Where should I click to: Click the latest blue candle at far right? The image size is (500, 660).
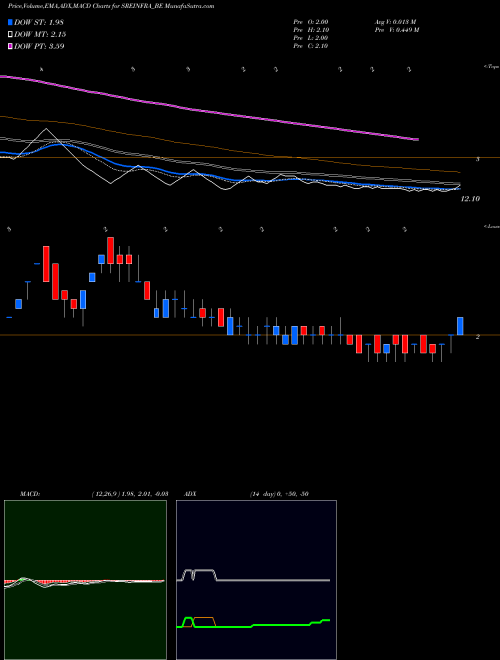[460, 326]
